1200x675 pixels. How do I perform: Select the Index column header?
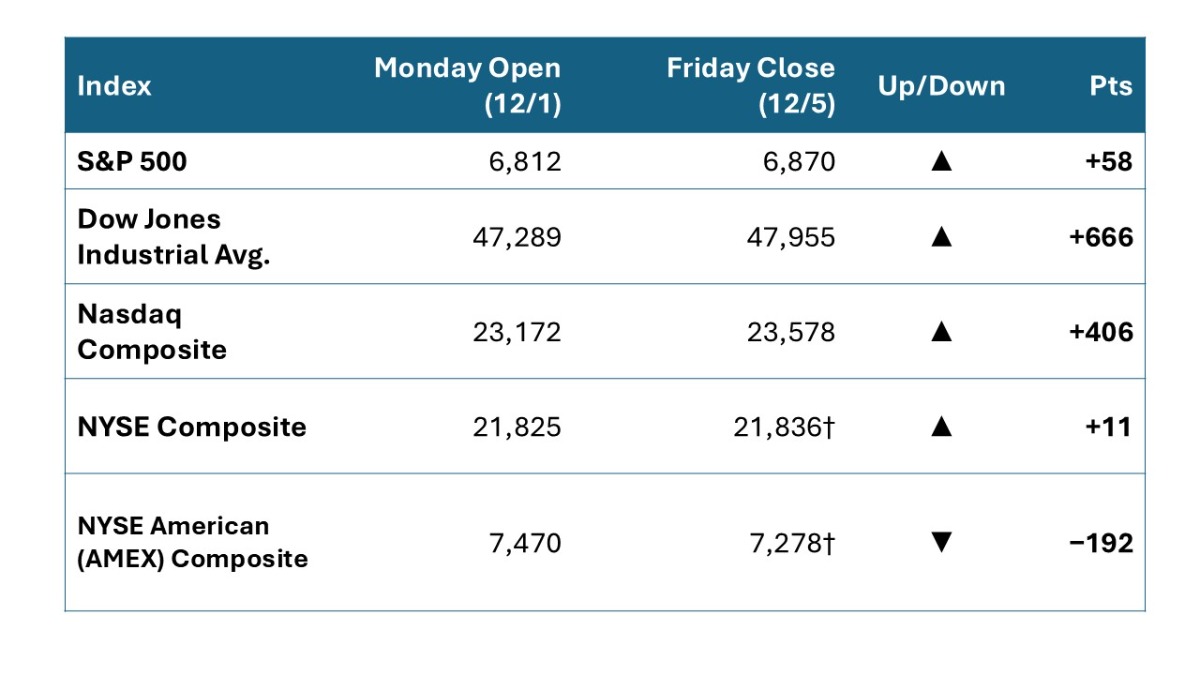click(115, 86)
